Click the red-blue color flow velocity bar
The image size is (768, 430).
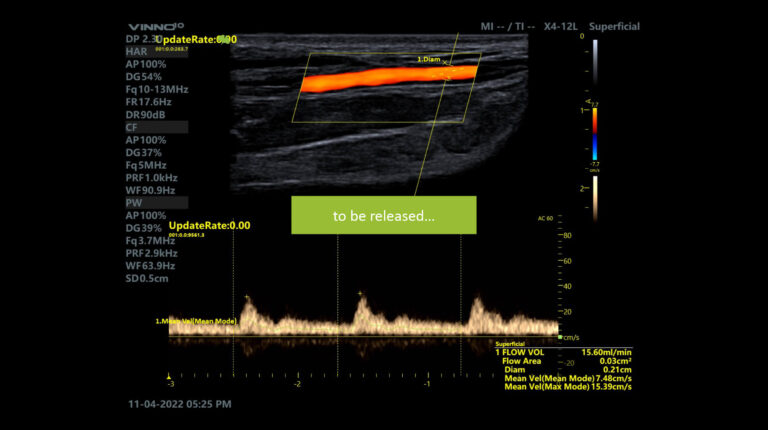[x=595, y=134]
